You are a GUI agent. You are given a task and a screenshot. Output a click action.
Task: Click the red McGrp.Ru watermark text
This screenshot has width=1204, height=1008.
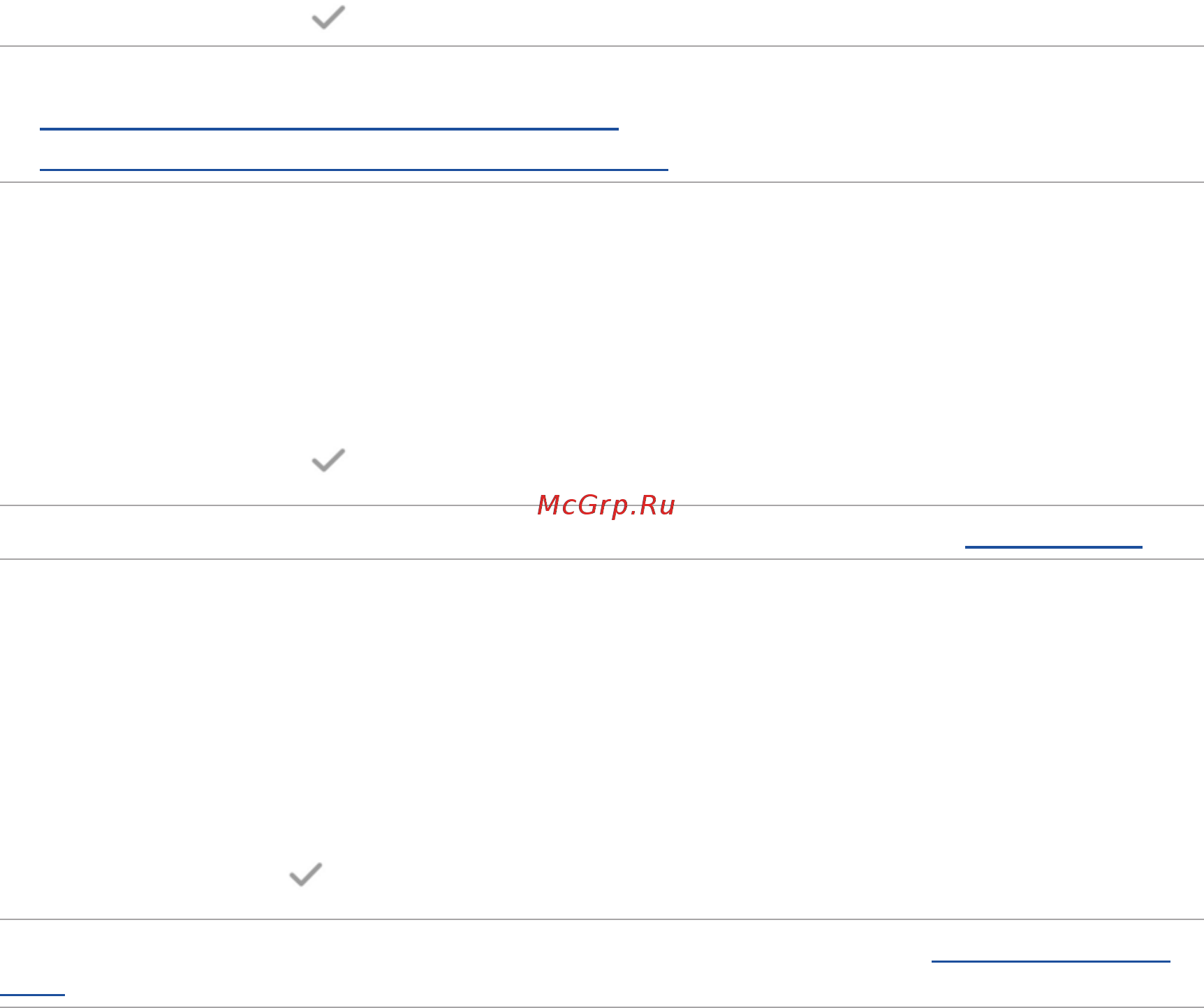click(x=606, y=505)
